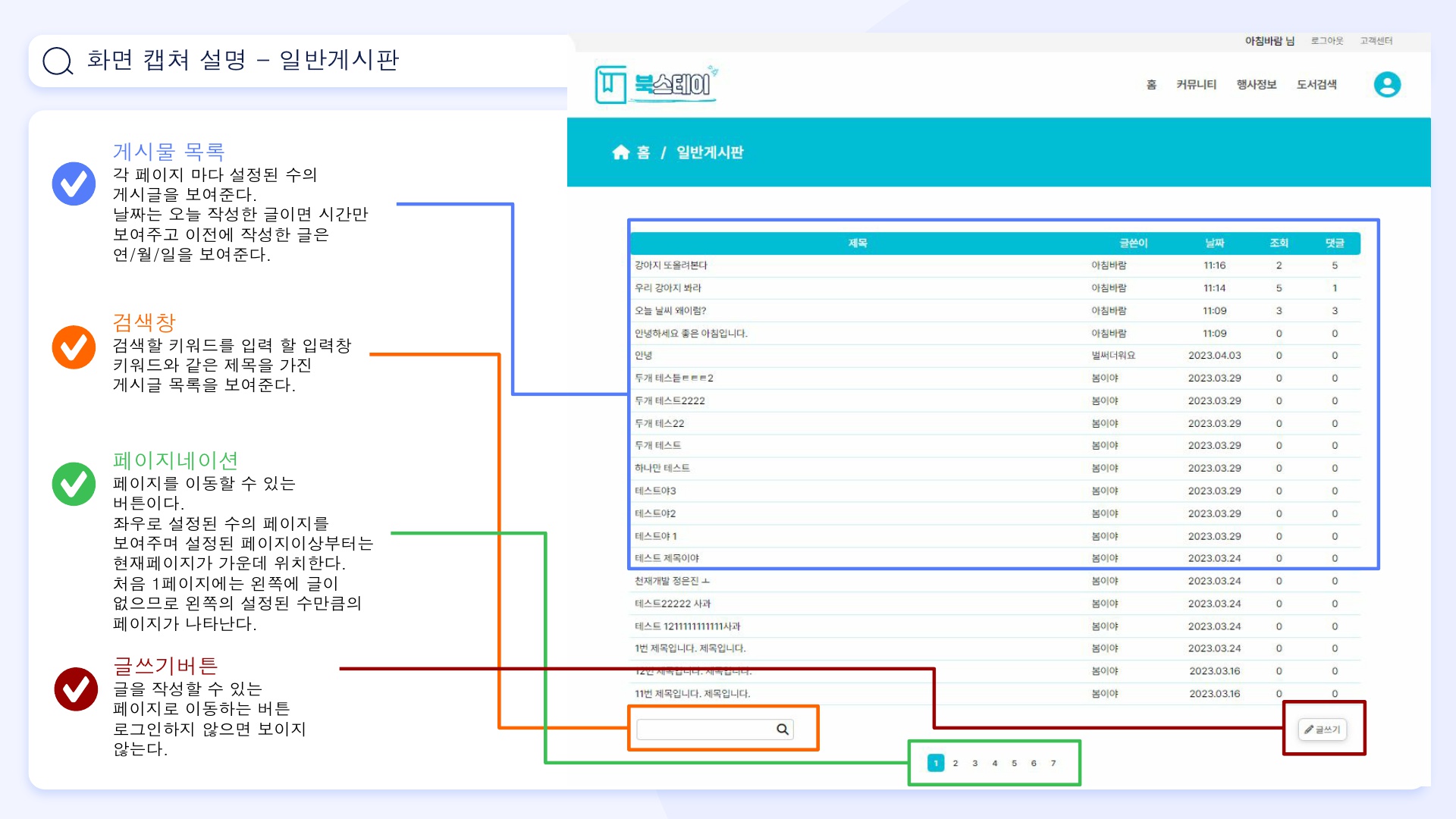Click the magnifier icon in slide title
1456x819 pixels.
58,61
